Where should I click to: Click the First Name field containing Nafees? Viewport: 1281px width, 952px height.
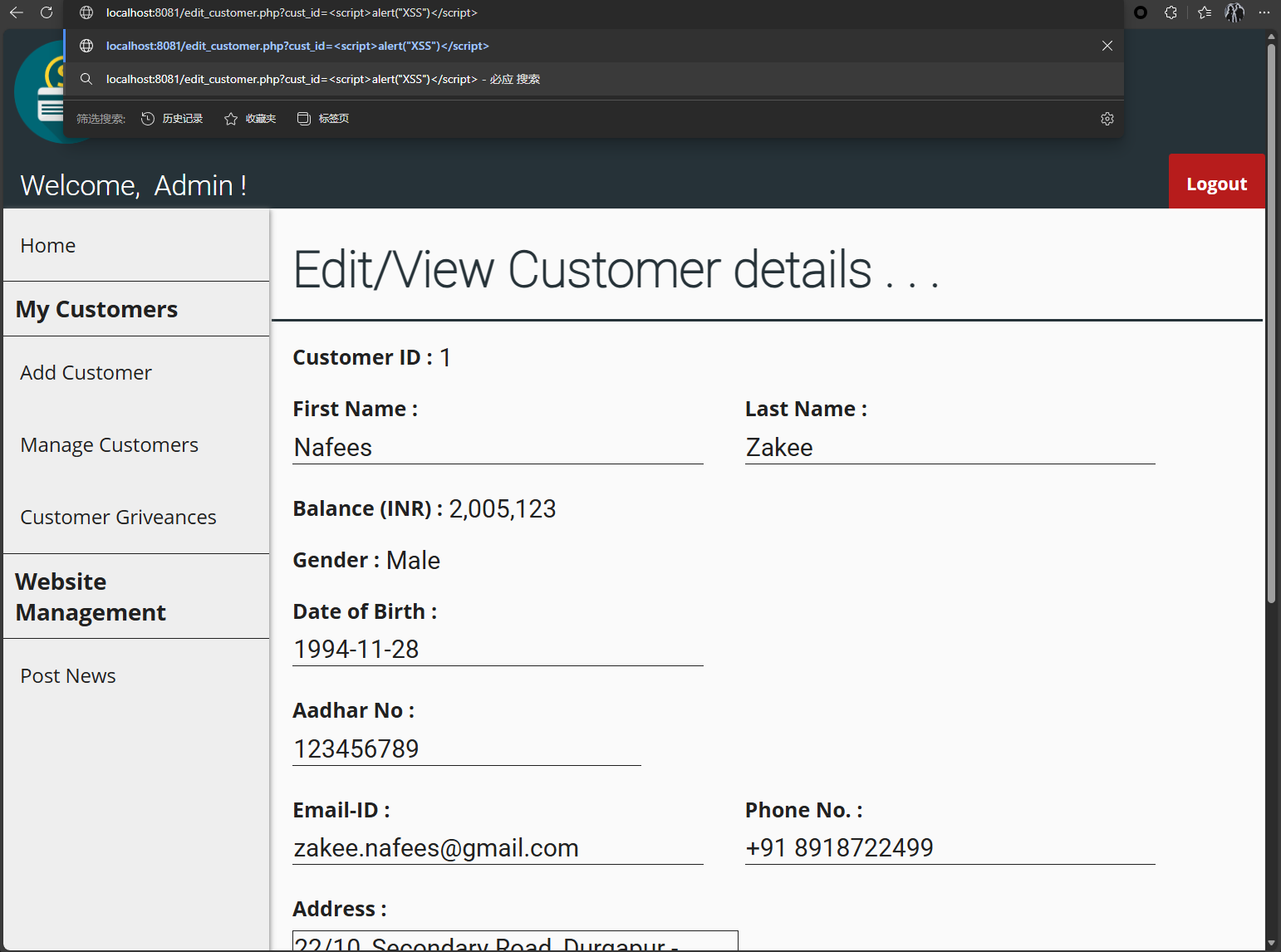pyautogui.click(x=497, y=448)
